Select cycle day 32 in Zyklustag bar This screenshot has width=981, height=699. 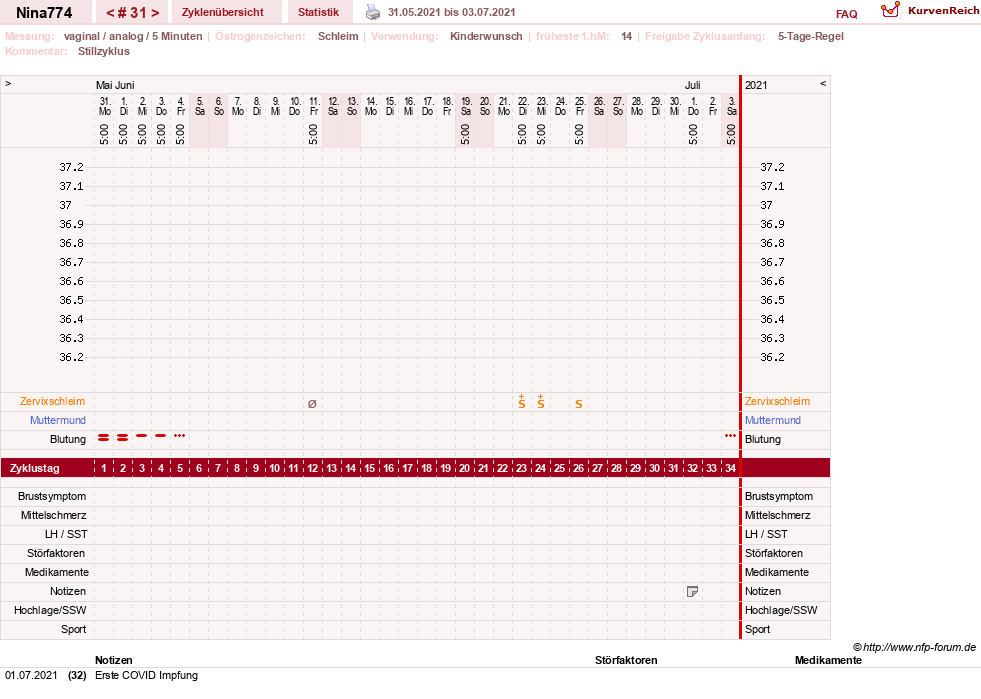pyautogui.click(x=693, y=468)
